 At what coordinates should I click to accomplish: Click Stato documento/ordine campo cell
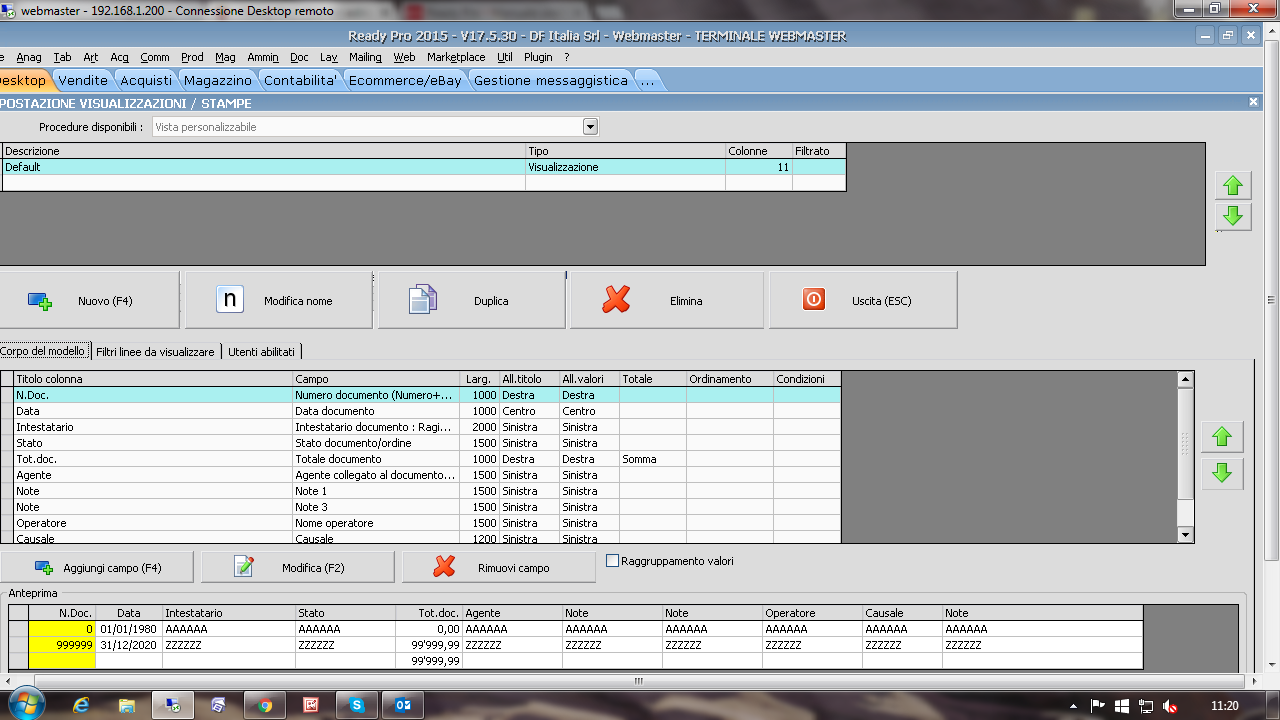pos(376,443)
